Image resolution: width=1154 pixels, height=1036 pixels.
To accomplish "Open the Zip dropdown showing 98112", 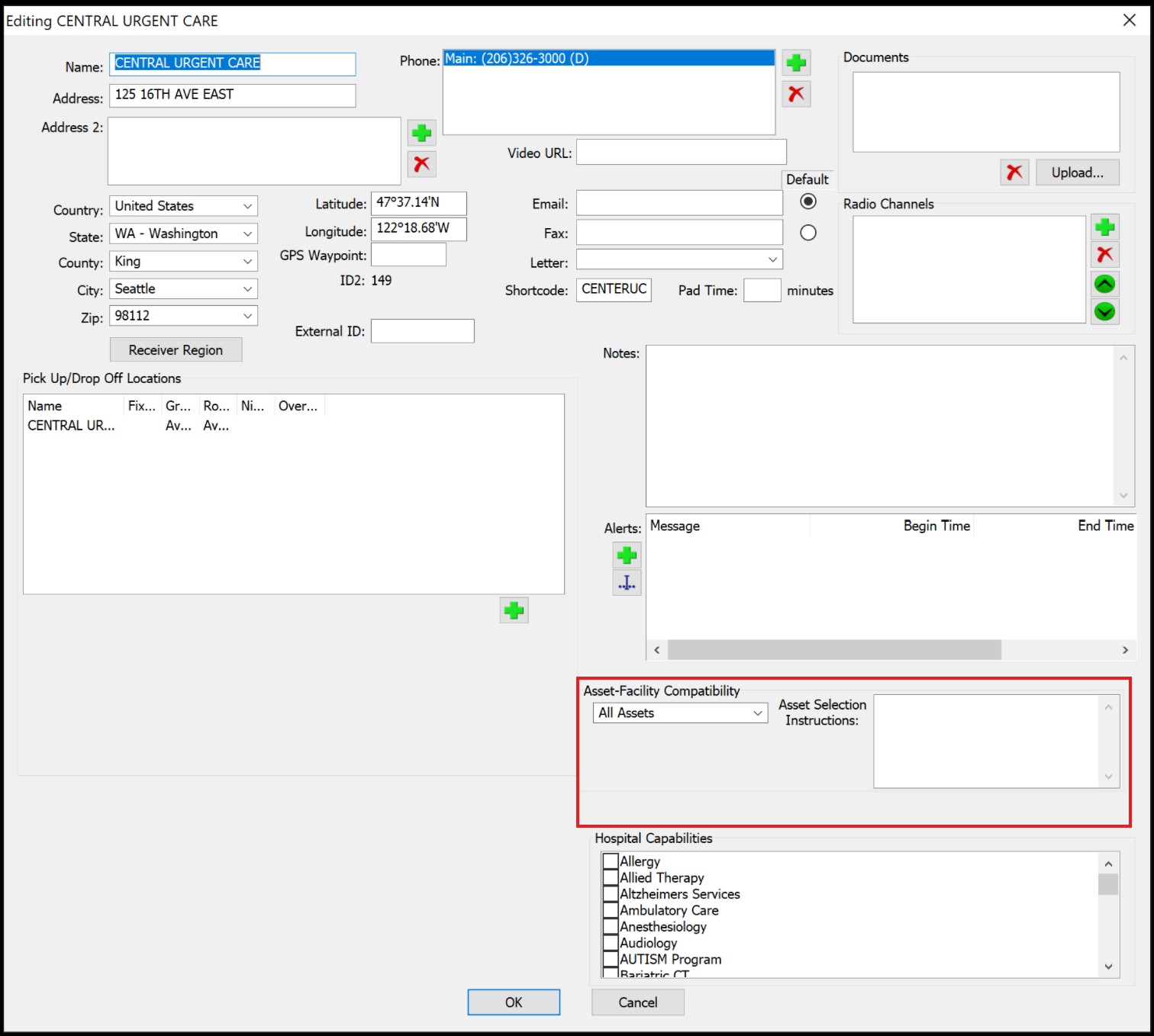I will tap(183, 316).
